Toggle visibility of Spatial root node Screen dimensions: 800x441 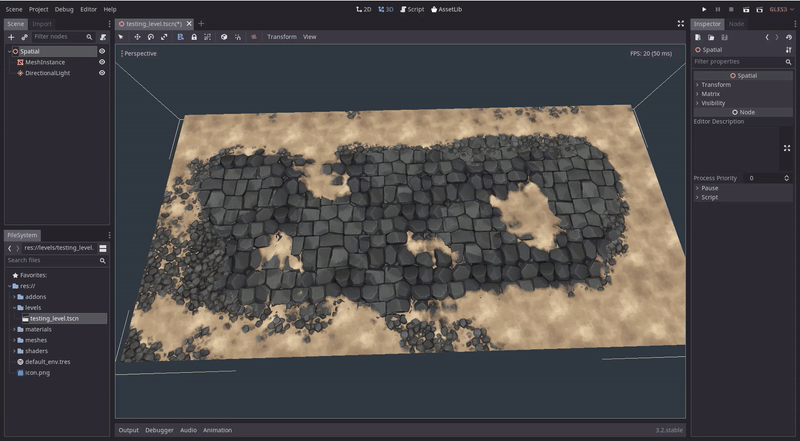[102, 51]
